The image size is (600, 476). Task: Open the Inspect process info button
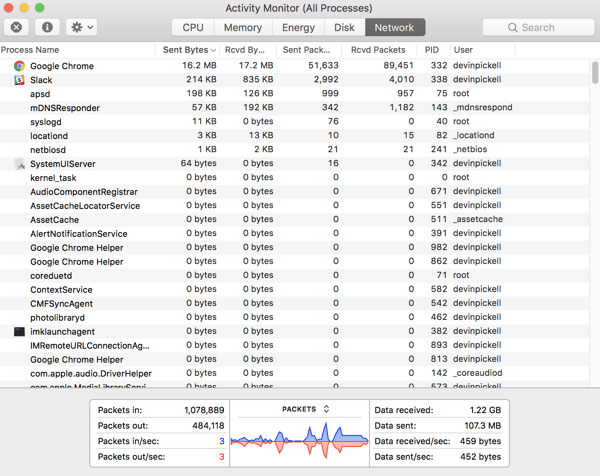tap(47, 27)
